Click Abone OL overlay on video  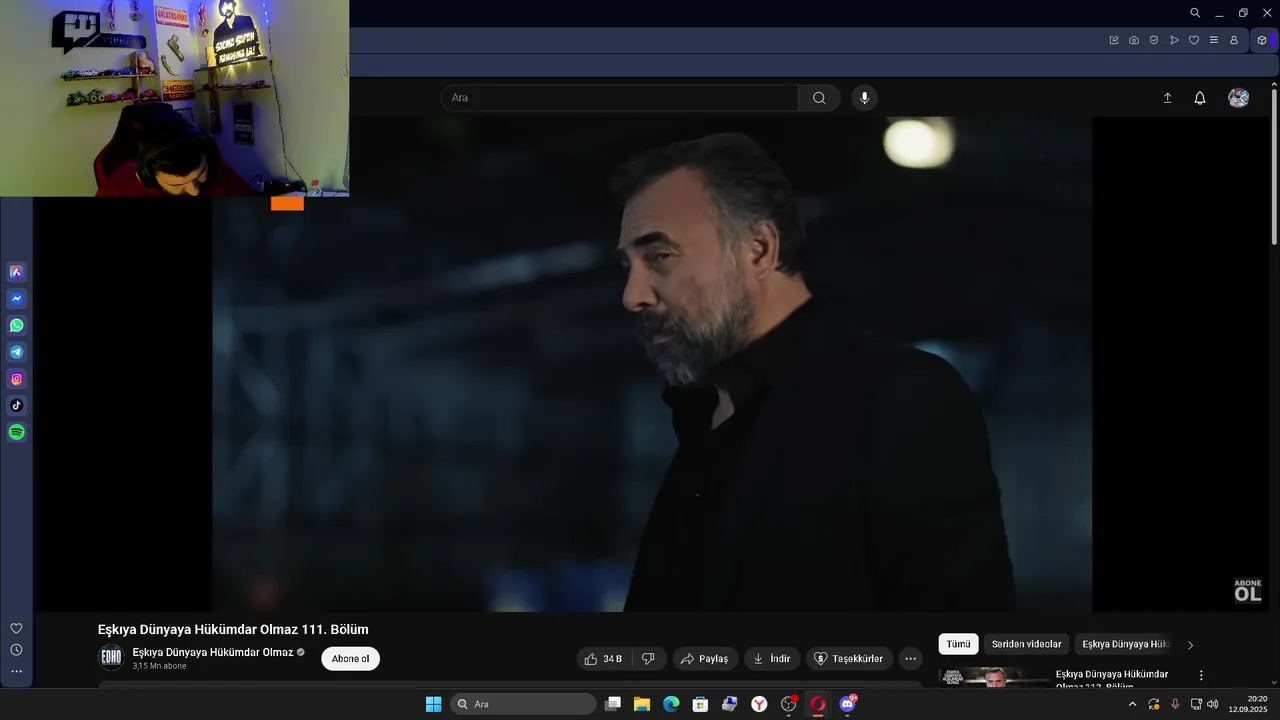point(1247,591)
